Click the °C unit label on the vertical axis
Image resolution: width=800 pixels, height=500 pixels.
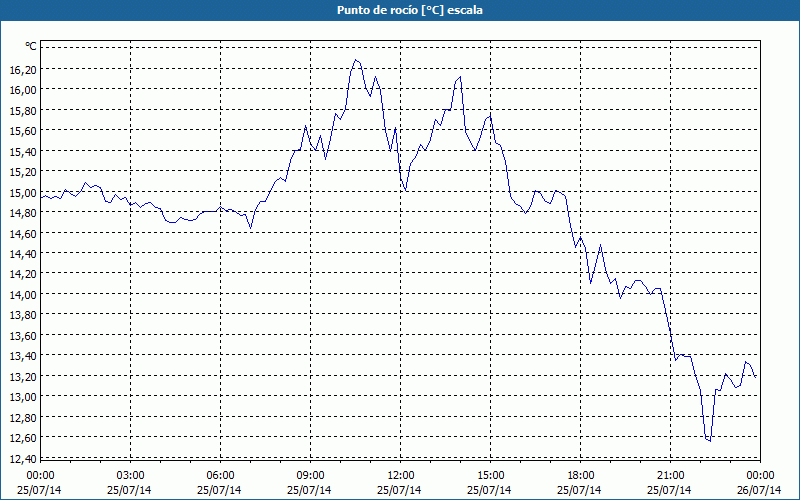point(31,47)
